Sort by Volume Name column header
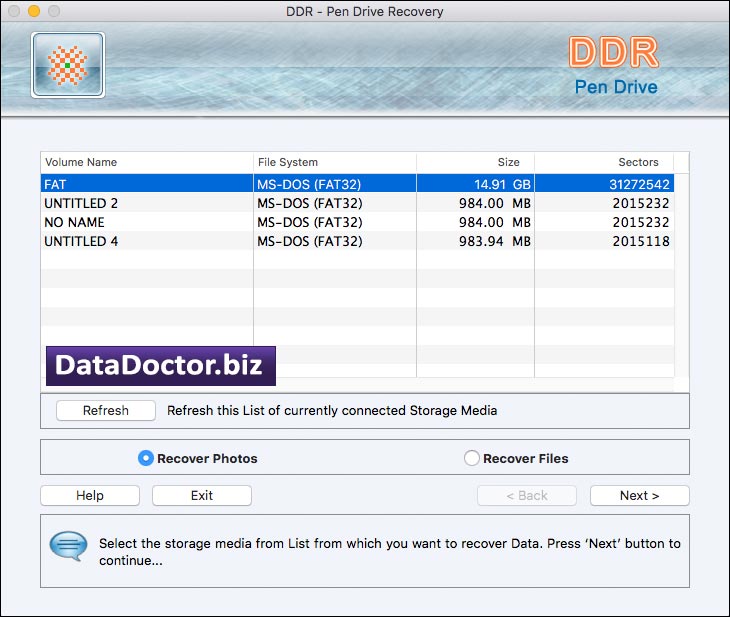The width and height of the screenshot is (730, 617). point(146,162)
